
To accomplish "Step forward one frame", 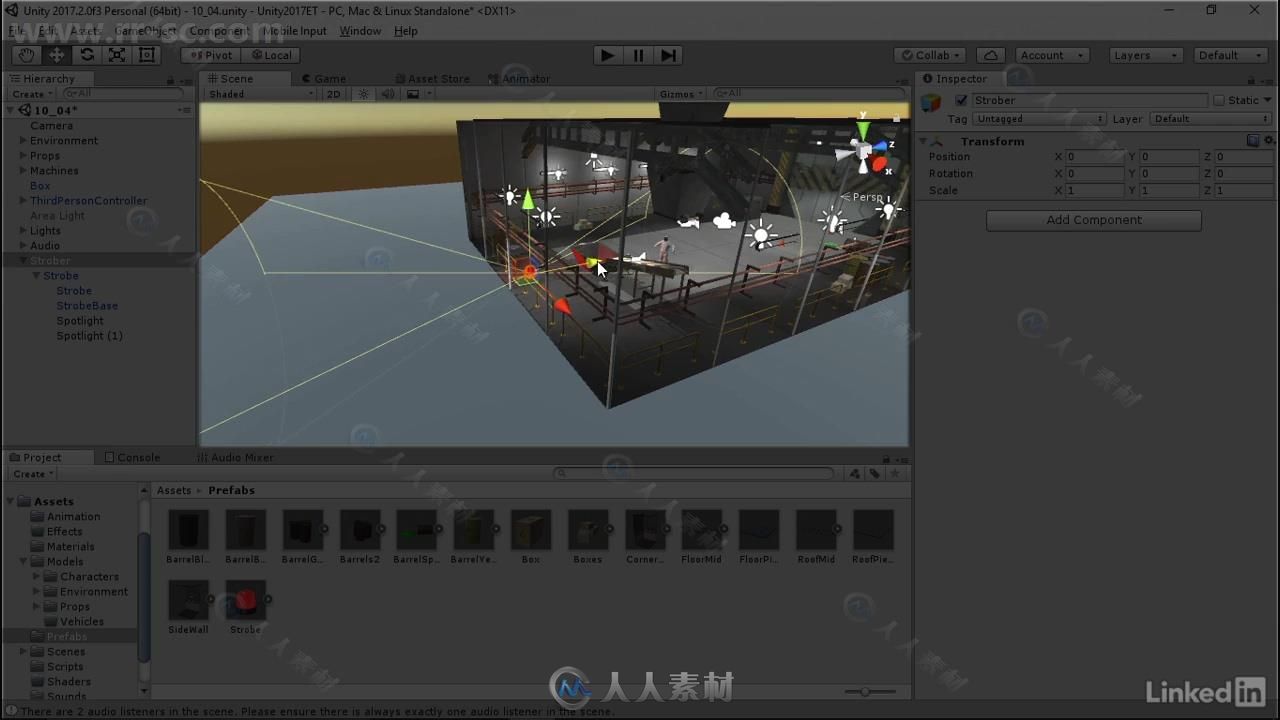I will click(669, 55).
